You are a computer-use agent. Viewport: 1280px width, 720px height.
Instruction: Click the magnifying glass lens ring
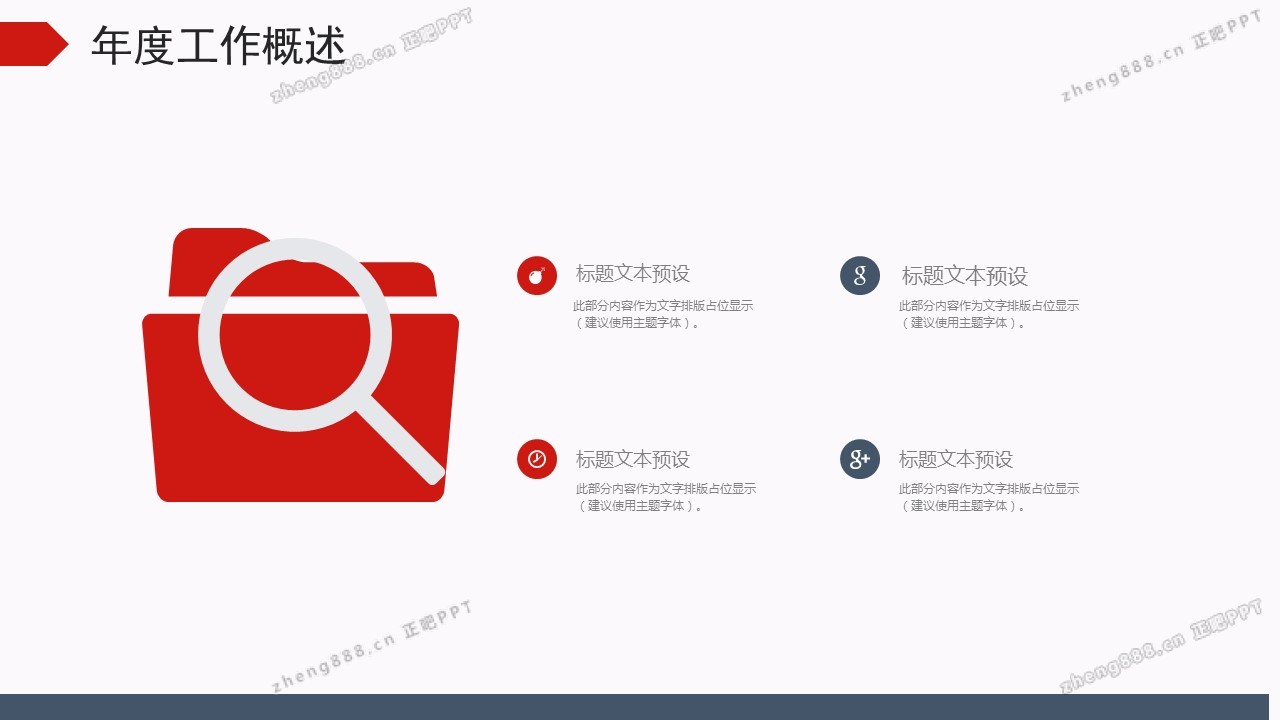212,335
